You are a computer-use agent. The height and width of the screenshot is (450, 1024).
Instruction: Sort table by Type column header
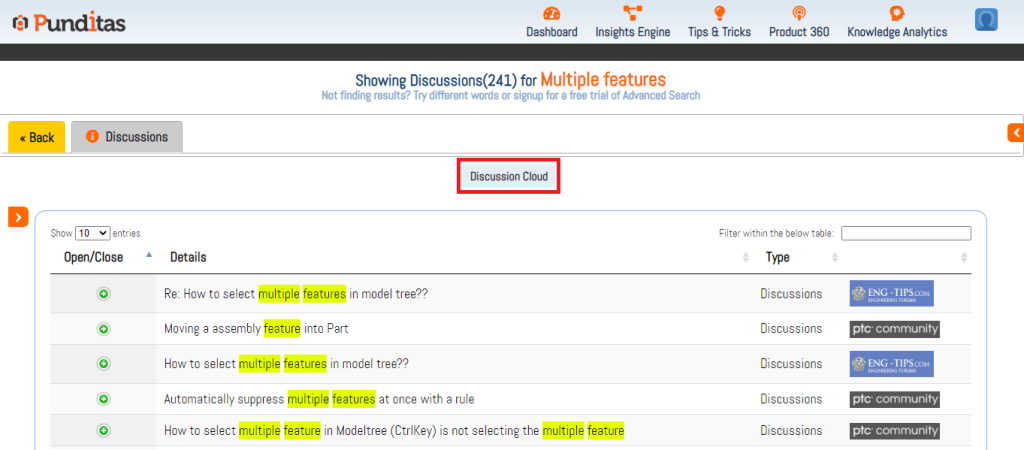click(777, 257)
